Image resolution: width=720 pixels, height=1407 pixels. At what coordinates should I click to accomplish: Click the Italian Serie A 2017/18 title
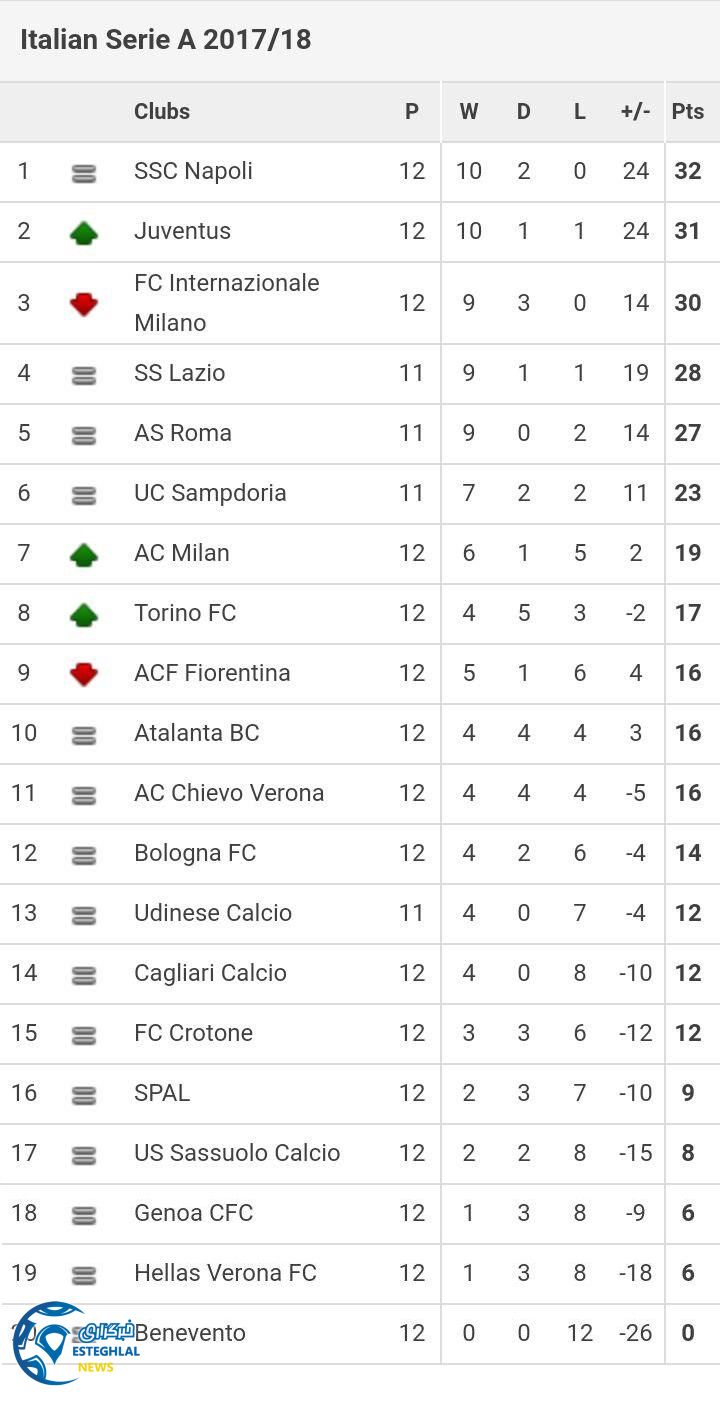[x=165, y=40]
